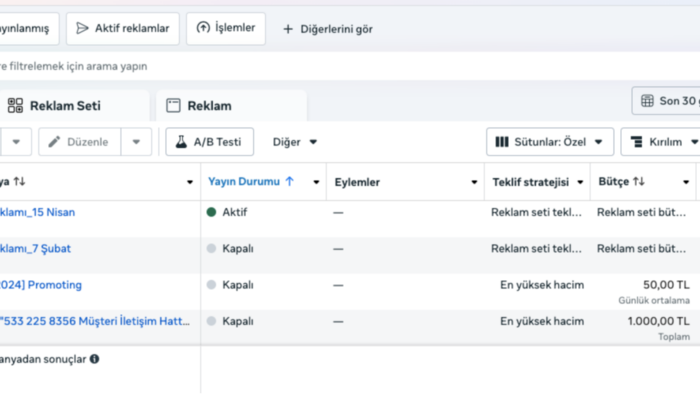This screenshot has width=700, height=394.
Task: Click the grey status dot in the Promoting row
Action: [212, 285]
